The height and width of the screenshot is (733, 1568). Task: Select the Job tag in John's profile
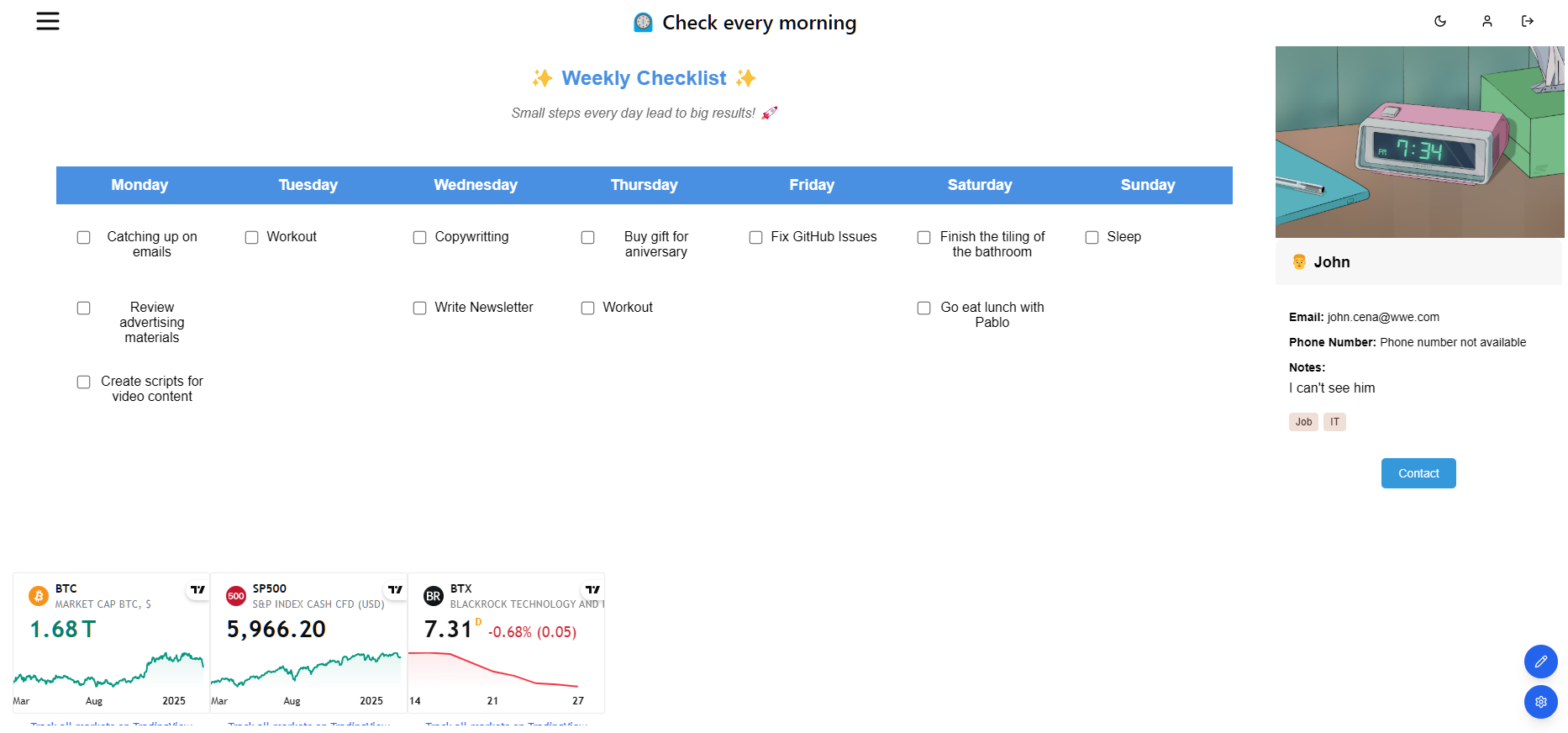(1303, 421)
